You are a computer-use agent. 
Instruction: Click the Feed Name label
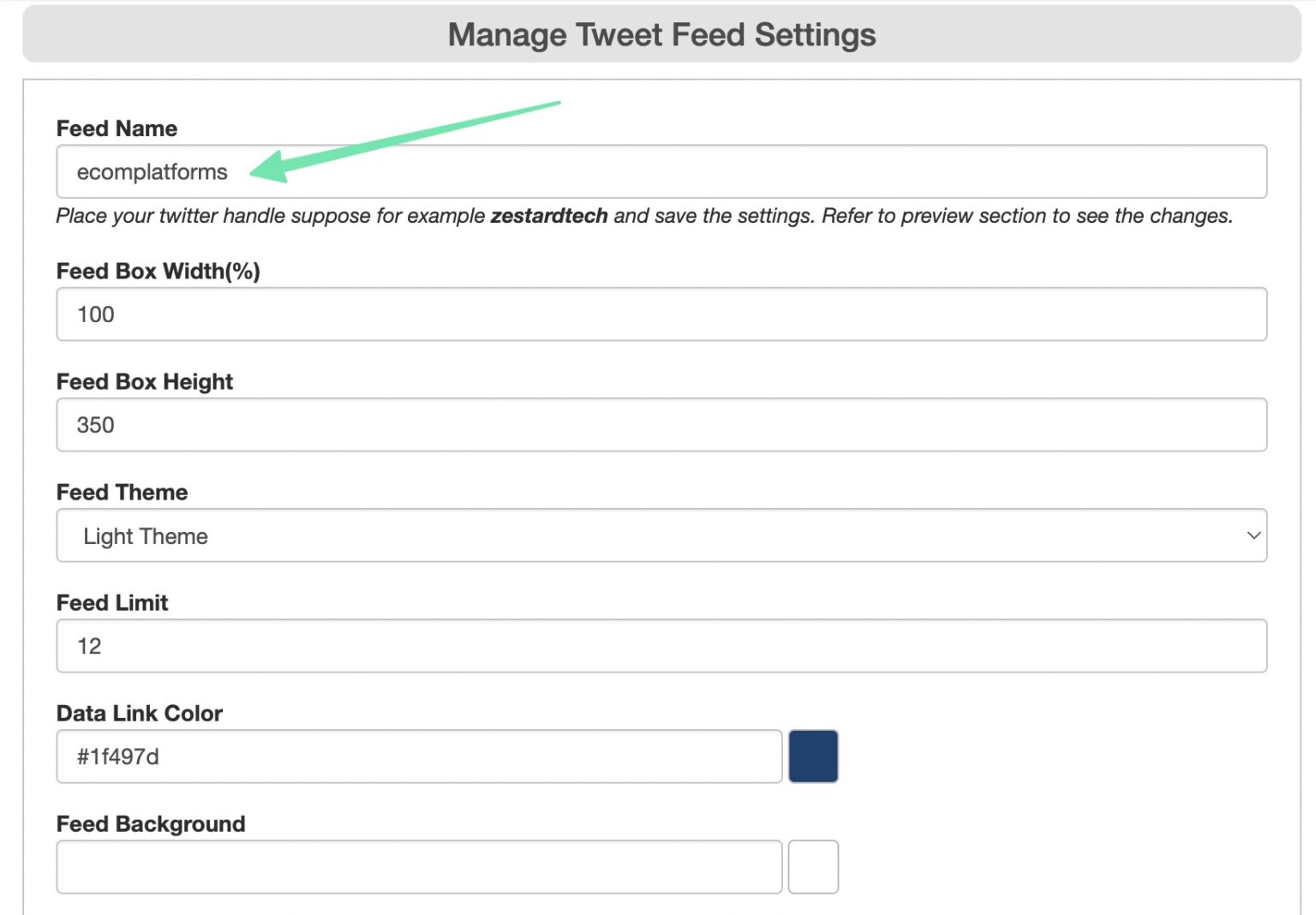coord(117,129)
